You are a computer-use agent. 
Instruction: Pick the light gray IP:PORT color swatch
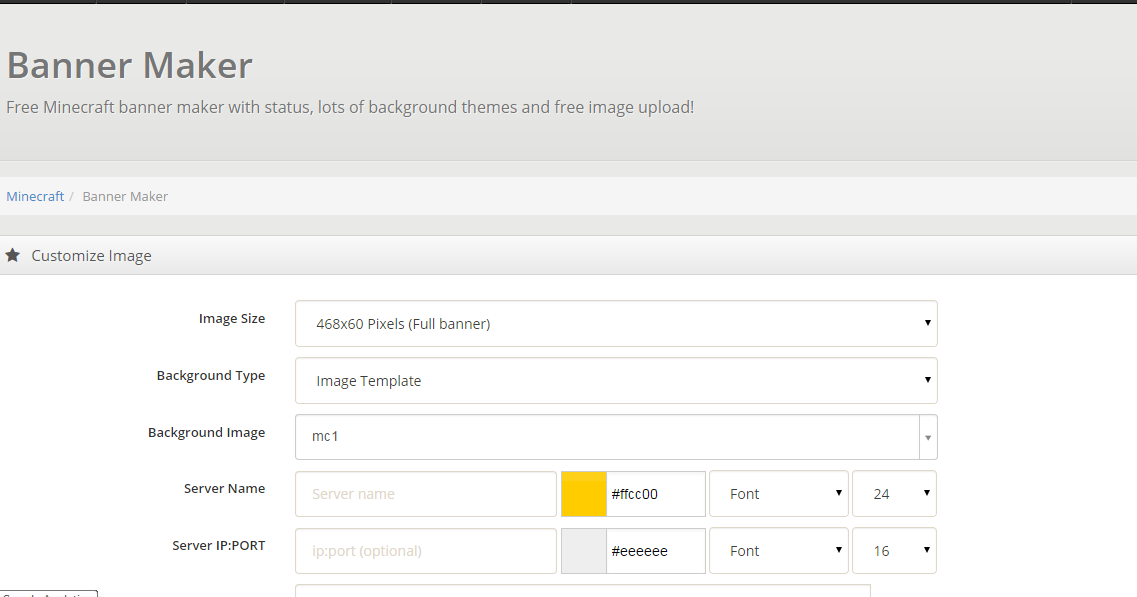(x=584, y=551)
